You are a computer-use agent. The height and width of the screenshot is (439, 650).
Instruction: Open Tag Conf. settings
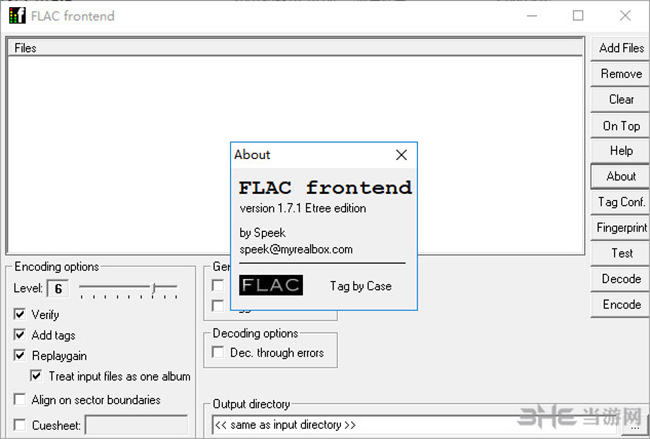621,202
